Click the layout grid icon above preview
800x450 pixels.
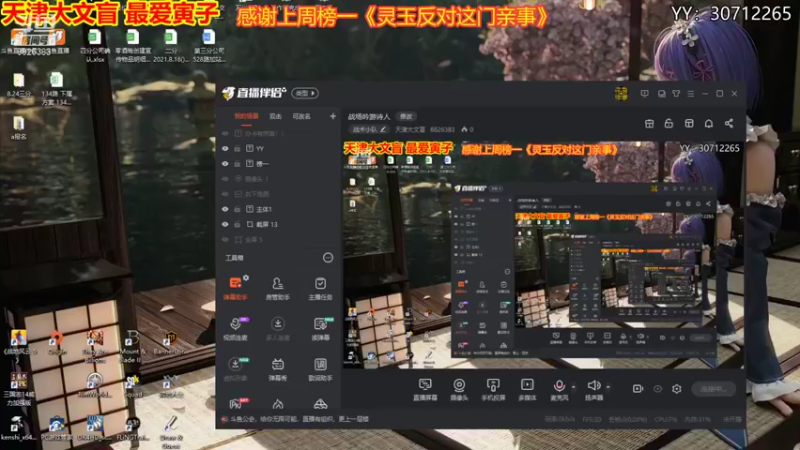[689, 123]
